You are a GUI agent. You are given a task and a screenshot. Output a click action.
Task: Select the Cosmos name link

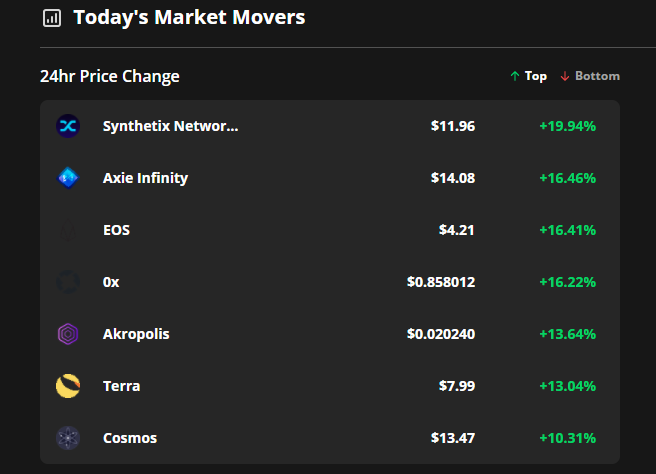(130, 438)
